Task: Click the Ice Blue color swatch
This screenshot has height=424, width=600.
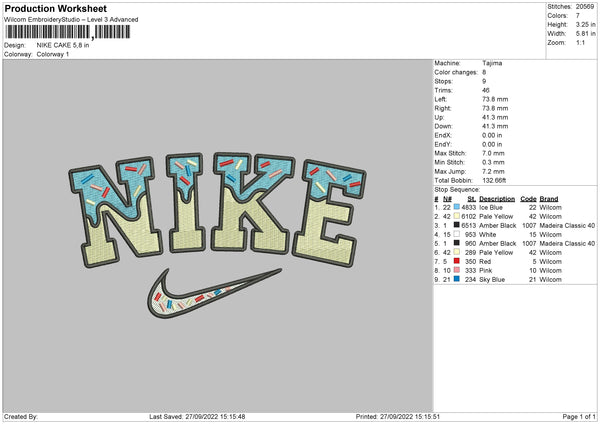Action: pos(457,207)
